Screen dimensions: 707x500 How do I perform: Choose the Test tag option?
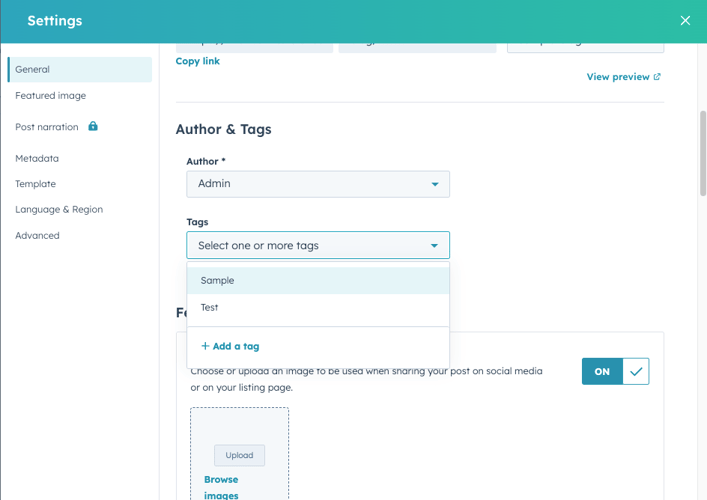pyautogui.click(x=318, y=307)
